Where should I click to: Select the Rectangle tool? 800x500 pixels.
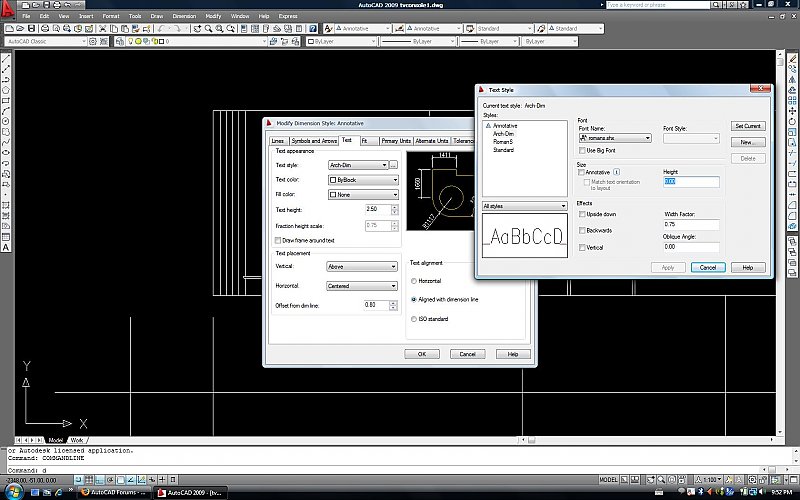coord(6,101)
